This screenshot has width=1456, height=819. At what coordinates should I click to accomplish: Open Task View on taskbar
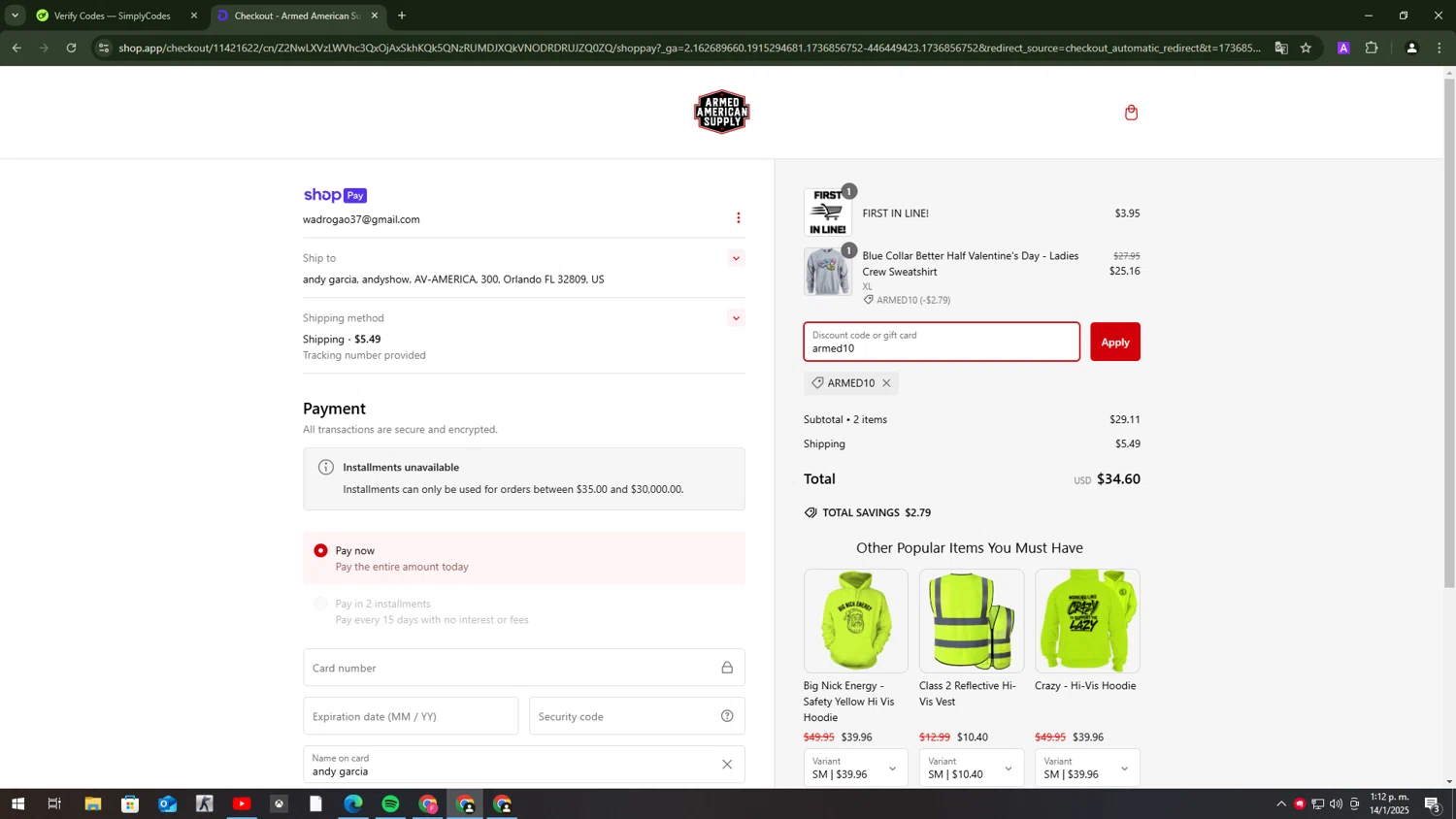pyautogui.click(x=54, y=804)
